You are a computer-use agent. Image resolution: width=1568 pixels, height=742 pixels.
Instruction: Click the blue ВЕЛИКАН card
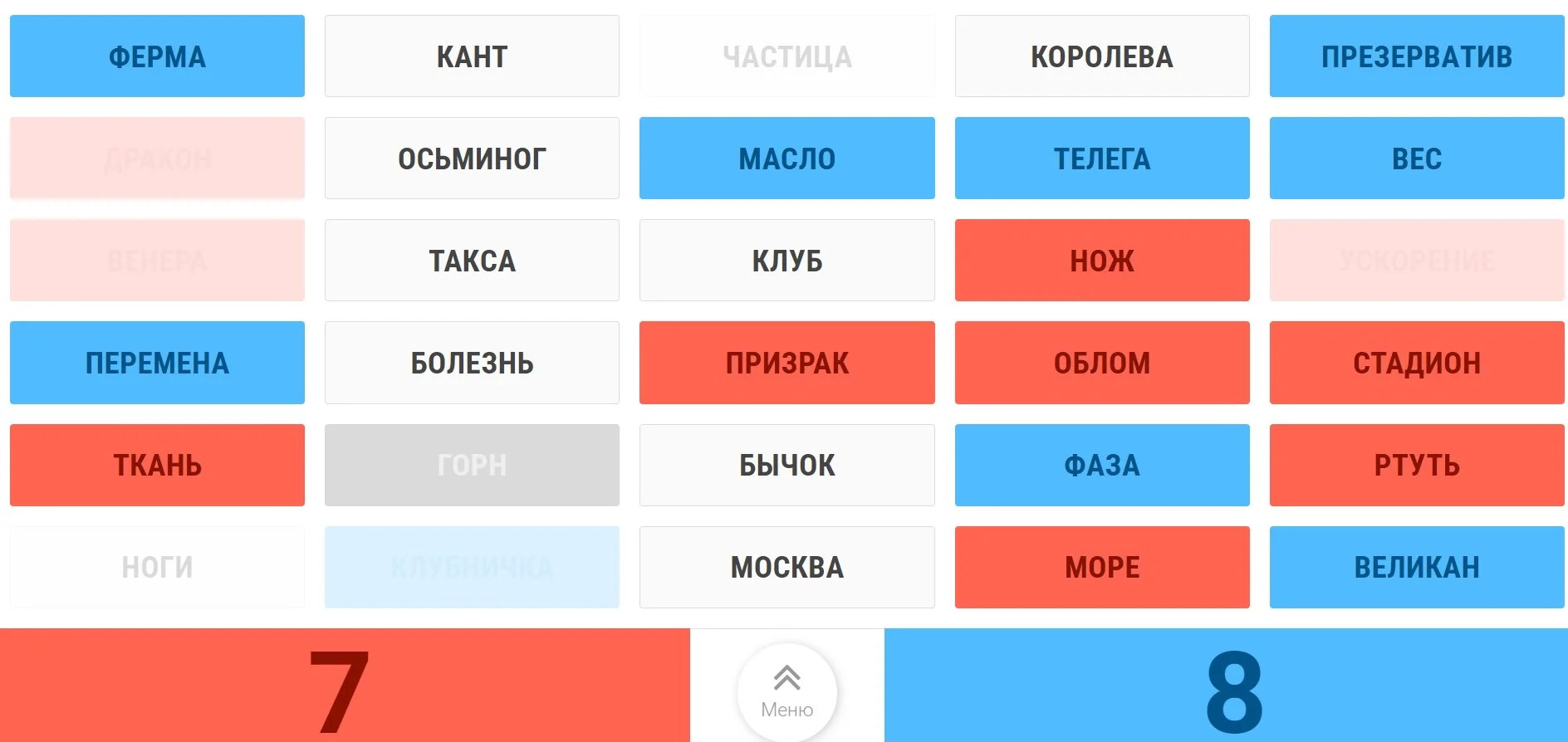[x=1416, y=567]
